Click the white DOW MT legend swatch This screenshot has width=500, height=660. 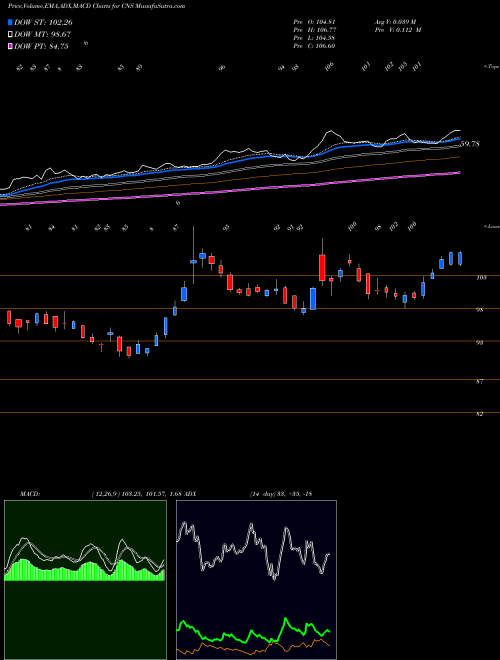[10, 35]
